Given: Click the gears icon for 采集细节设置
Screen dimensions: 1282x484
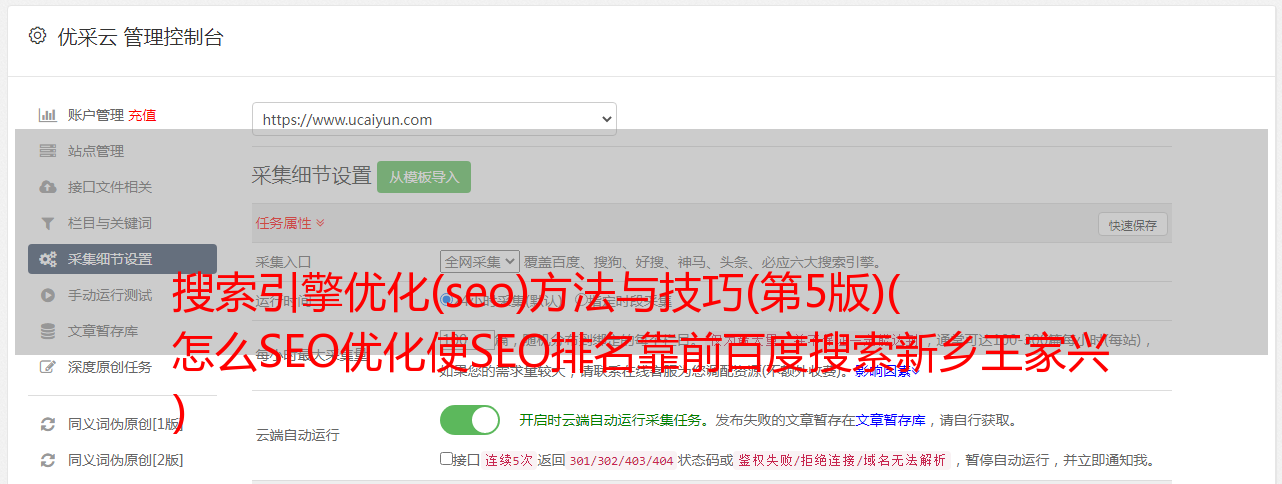Looking at the screenshot, I should (x=47, y=259).
